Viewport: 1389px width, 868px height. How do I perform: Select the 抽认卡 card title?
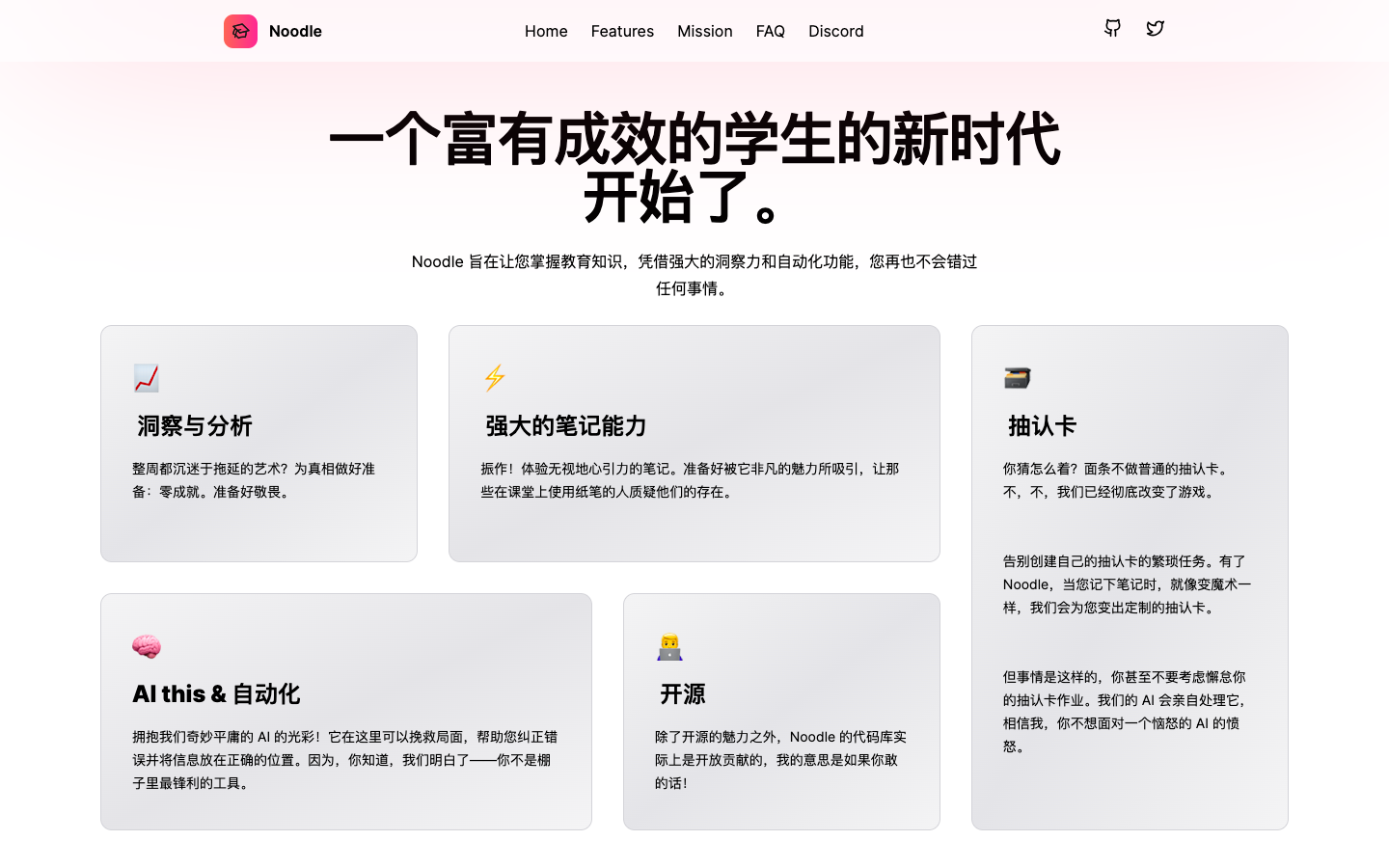click(1042, 425)
